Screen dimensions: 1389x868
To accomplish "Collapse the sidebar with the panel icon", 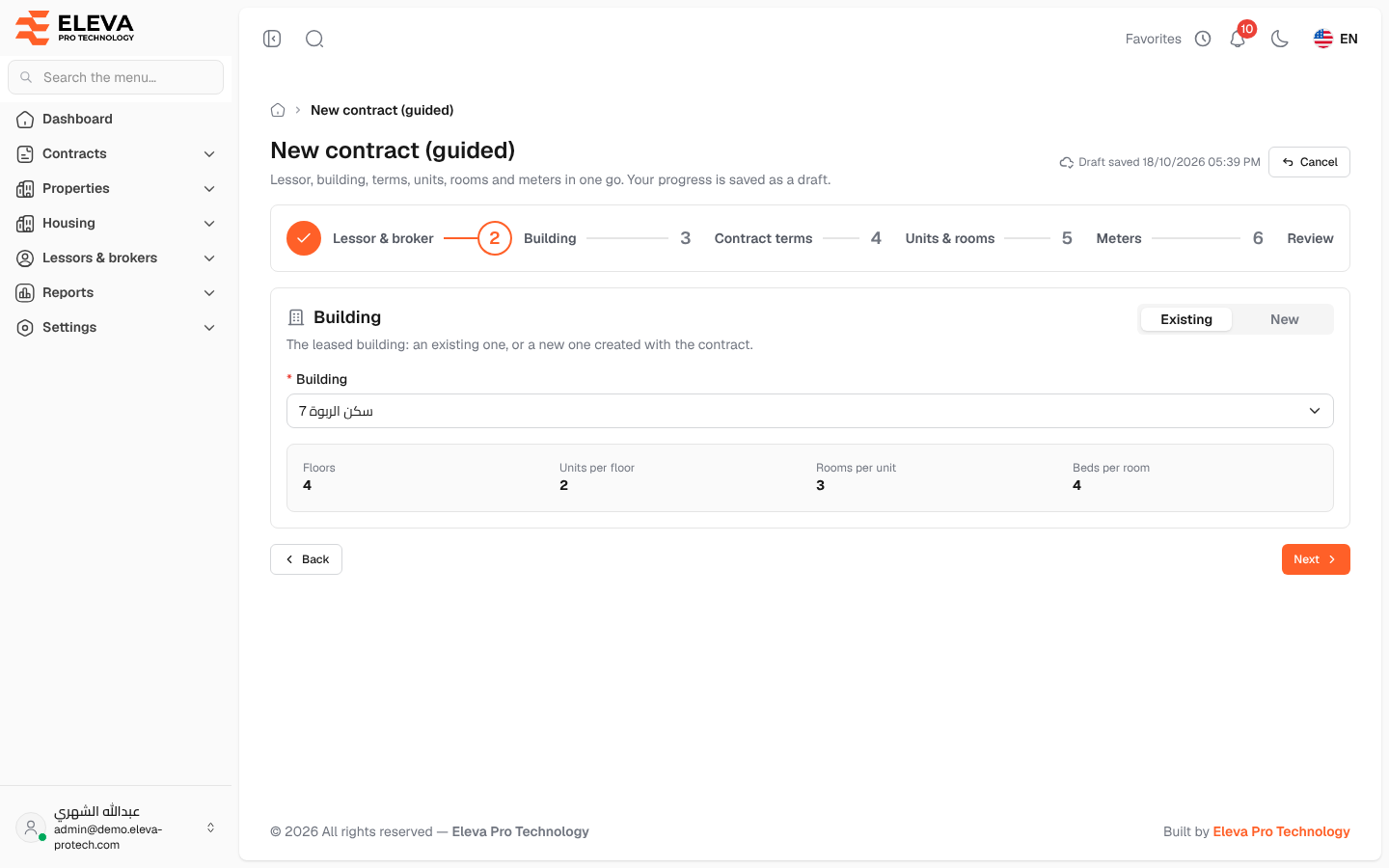I will [272, 39].
